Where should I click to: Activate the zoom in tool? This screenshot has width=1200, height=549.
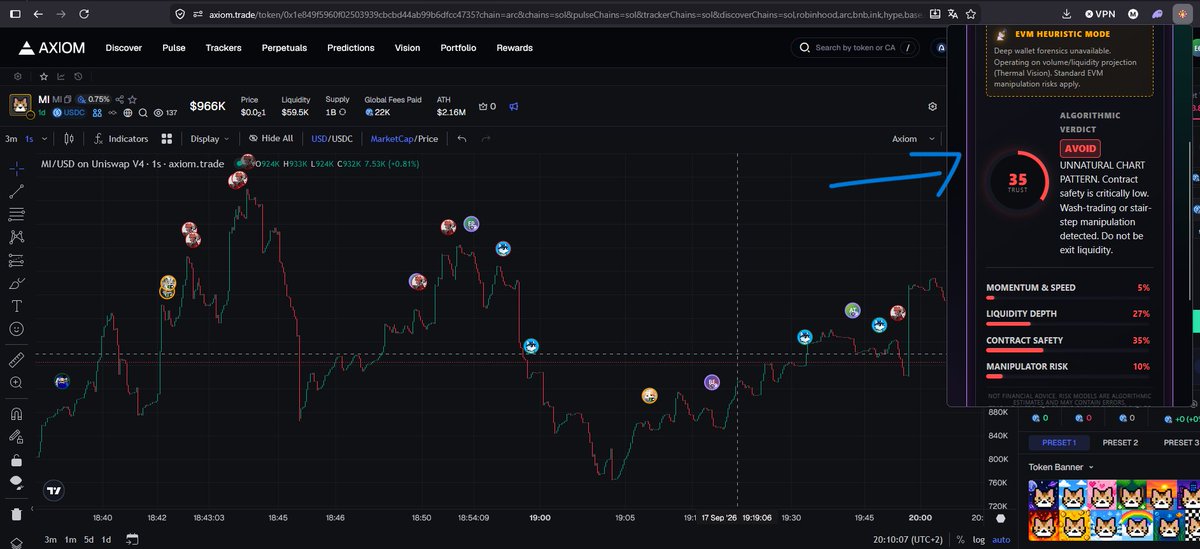coord(16,382)
